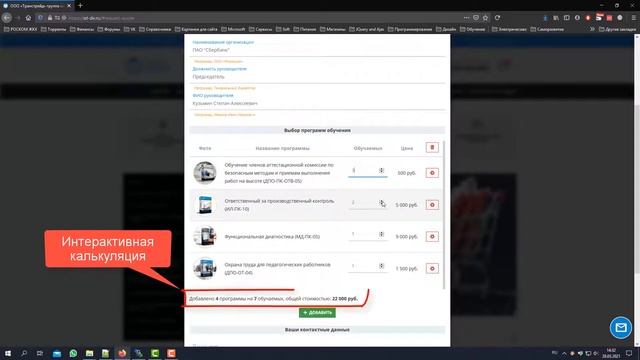Click the taskbar clock
Viewport: 640px width, 360px height.
pos(611,353)
